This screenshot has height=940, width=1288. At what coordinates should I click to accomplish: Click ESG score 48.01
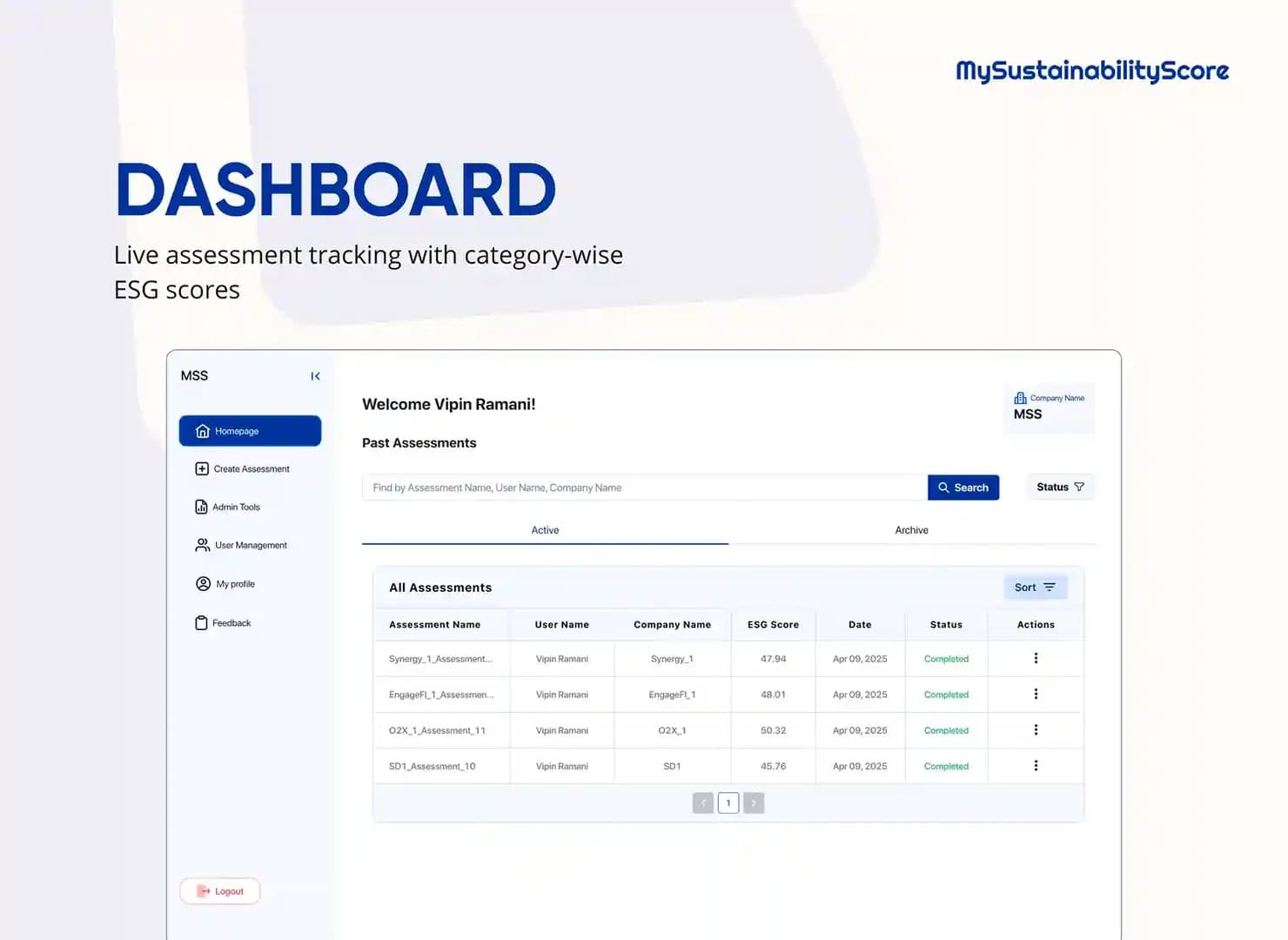pos(773,695)
